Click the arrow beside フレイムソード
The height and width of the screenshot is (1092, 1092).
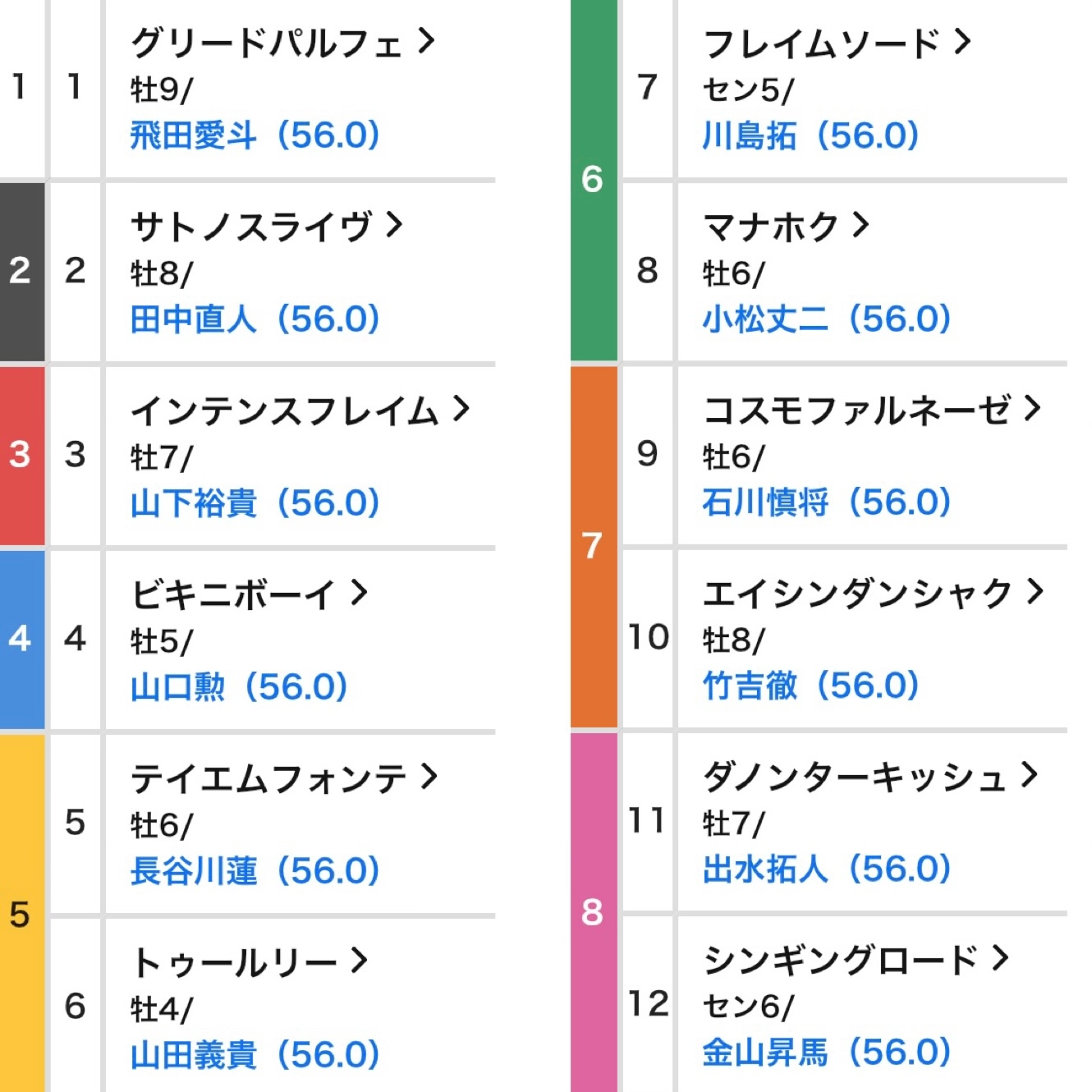coord(962,40)
